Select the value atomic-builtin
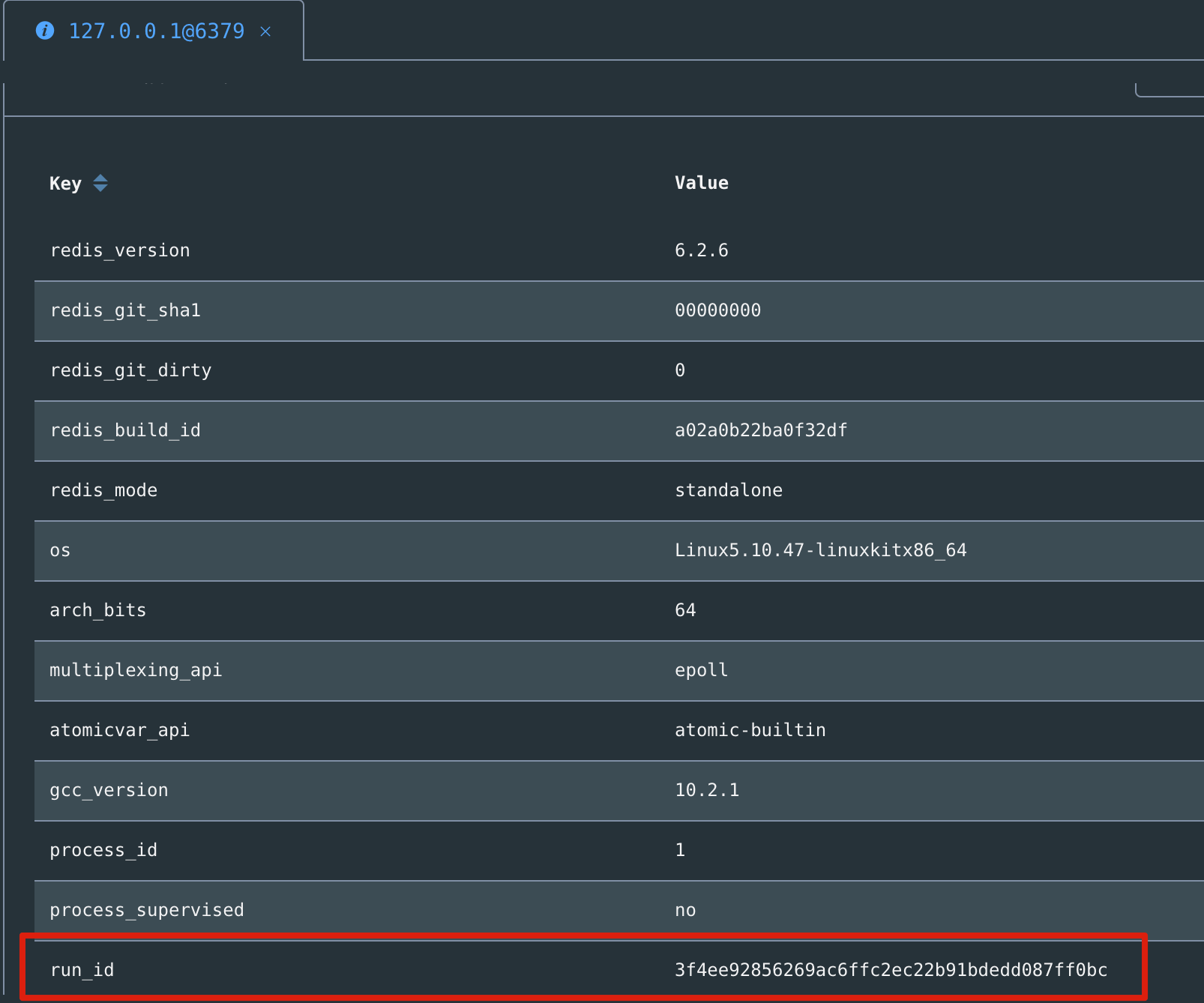This screenshot has height=1003, width=1204. point(750,730)
